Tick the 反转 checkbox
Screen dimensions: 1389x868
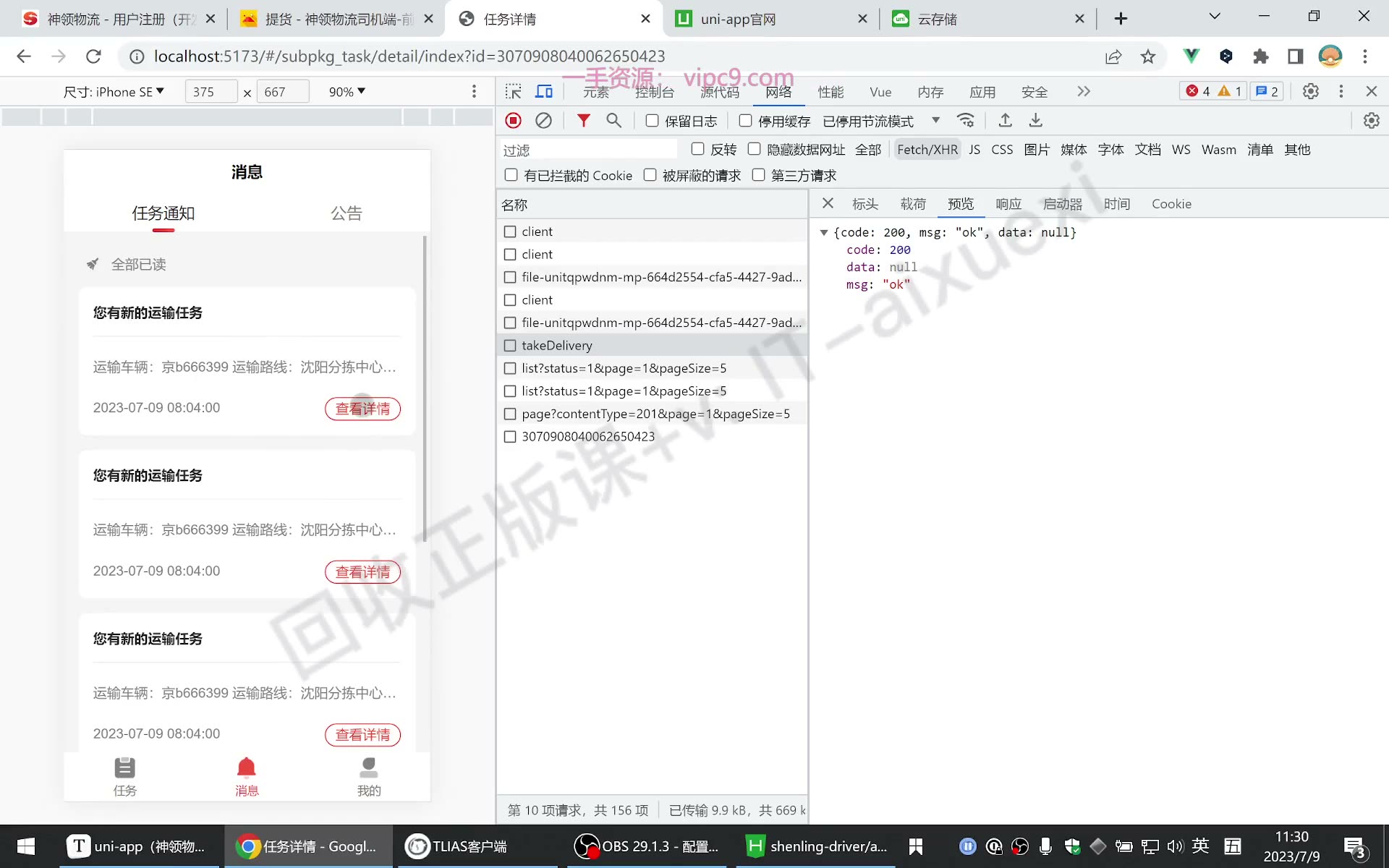pos(697,149)
